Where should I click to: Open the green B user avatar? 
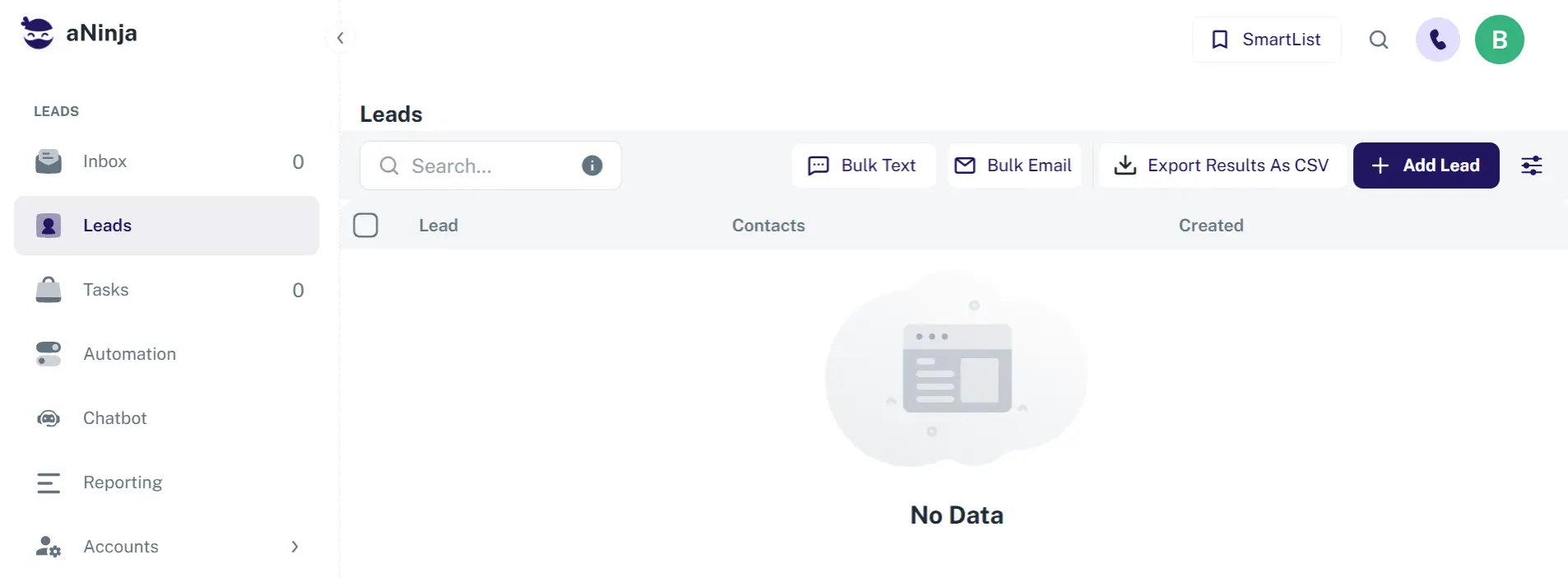click(1499, 40)
